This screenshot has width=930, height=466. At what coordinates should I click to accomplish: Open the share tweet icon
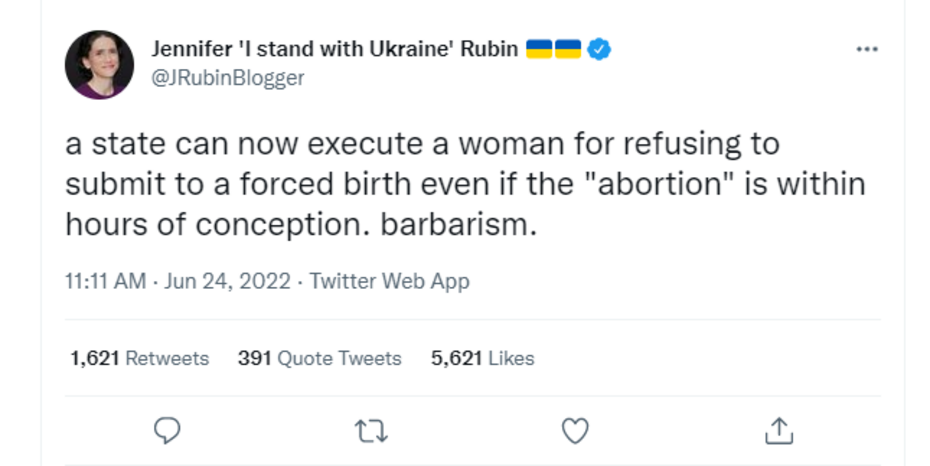click(778, 430)
